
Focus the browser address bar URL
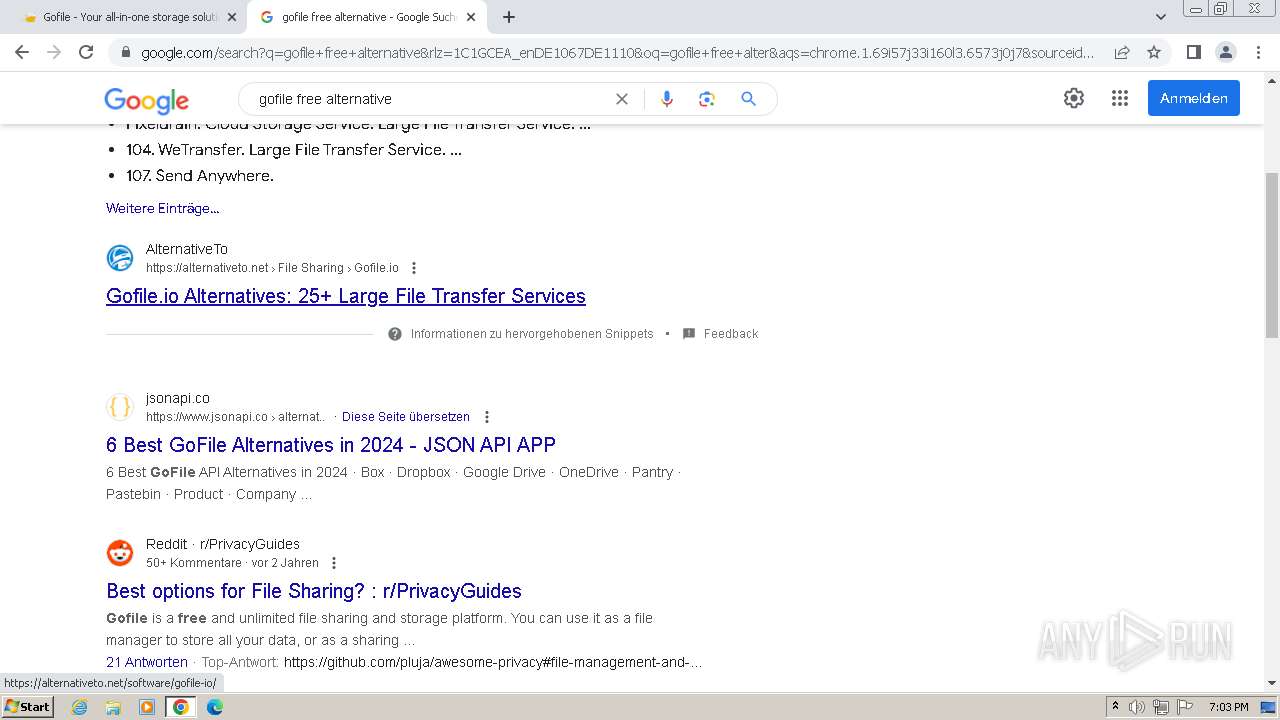pyautogui.click(x=617, y=52)
